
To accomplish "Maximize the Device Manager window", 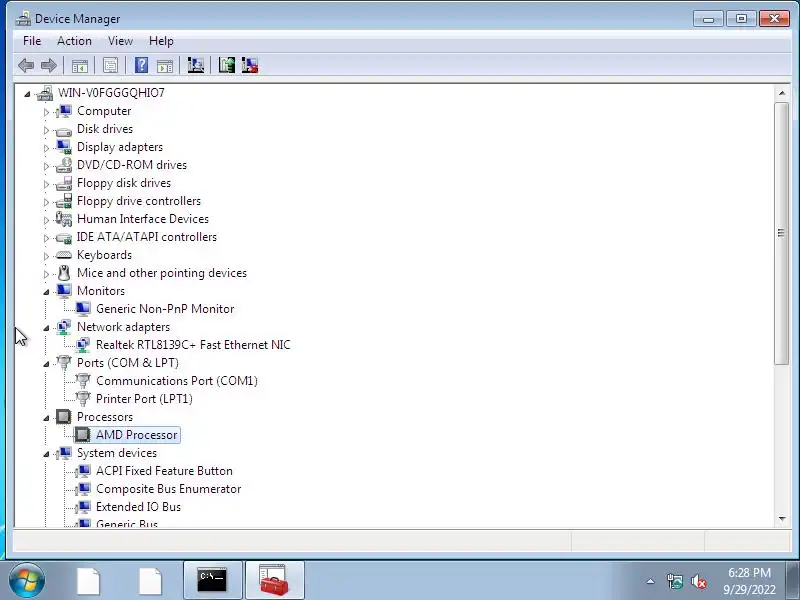I will [x=741, y=19].
